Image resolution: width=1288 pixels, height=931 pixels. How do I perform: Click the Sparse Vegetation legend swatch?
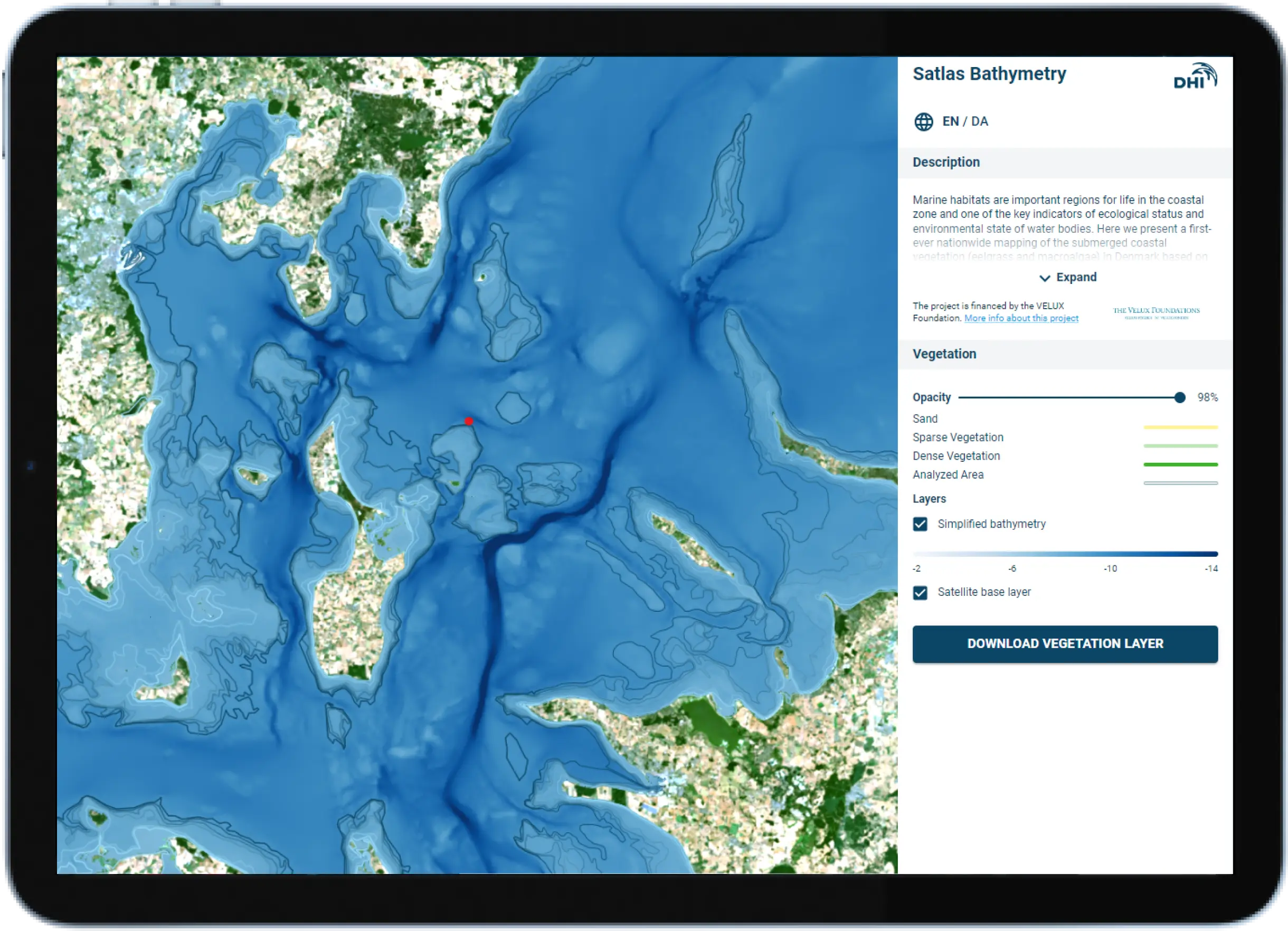click(1180, 445)
